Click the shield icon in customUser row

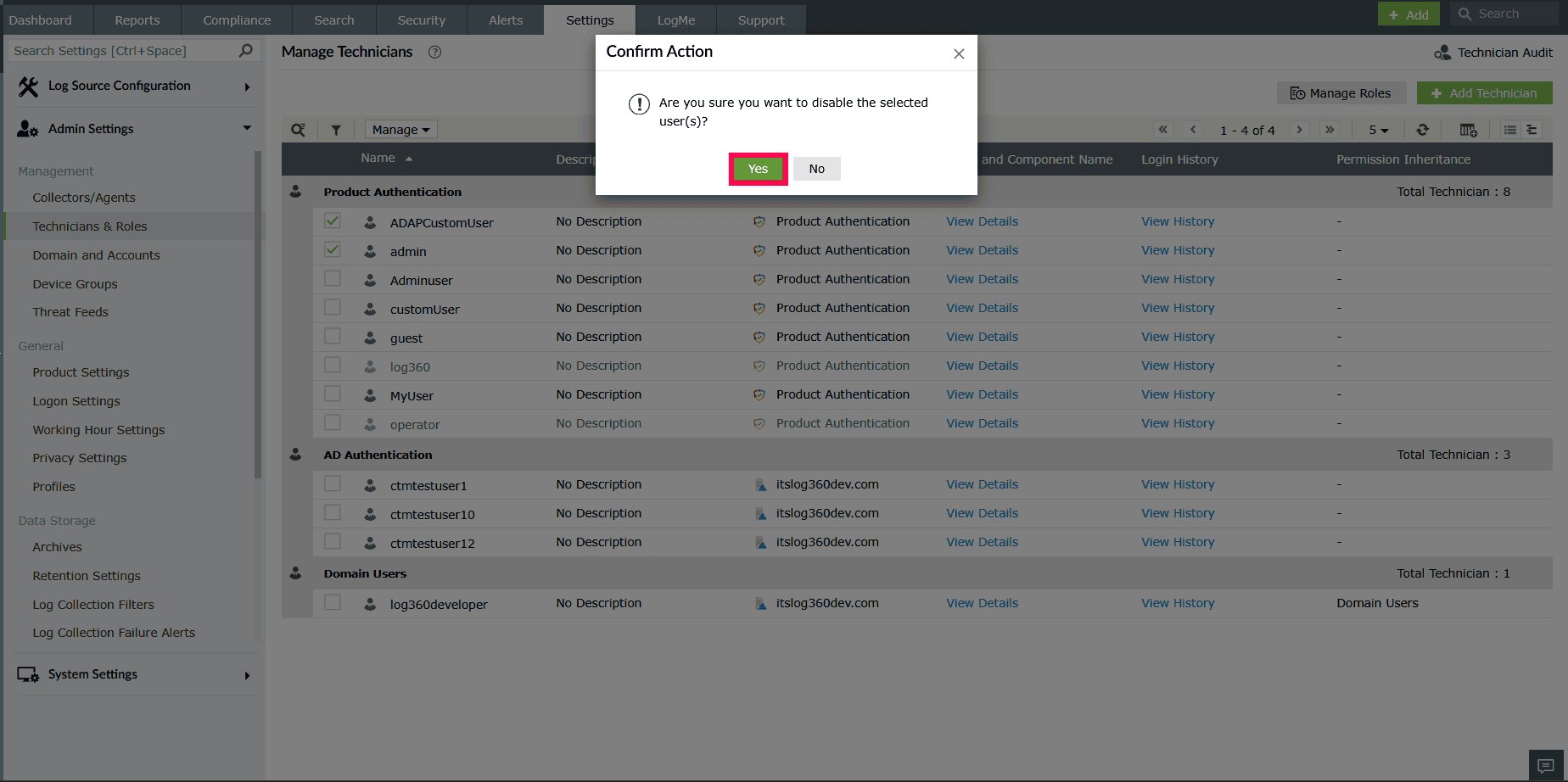759,309
